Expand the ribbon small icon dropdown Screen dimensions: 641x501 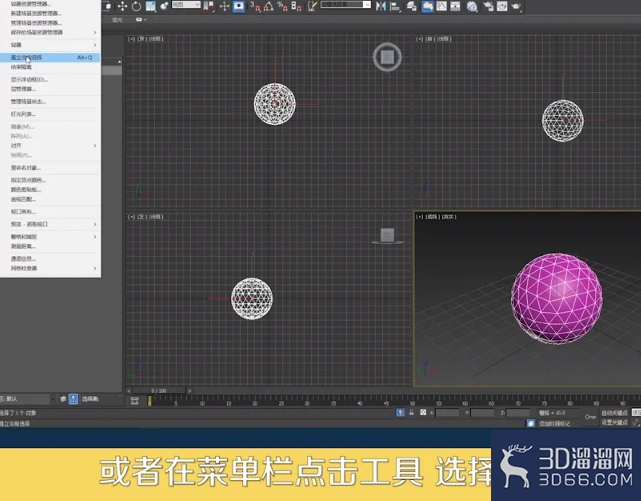(141, 19)
